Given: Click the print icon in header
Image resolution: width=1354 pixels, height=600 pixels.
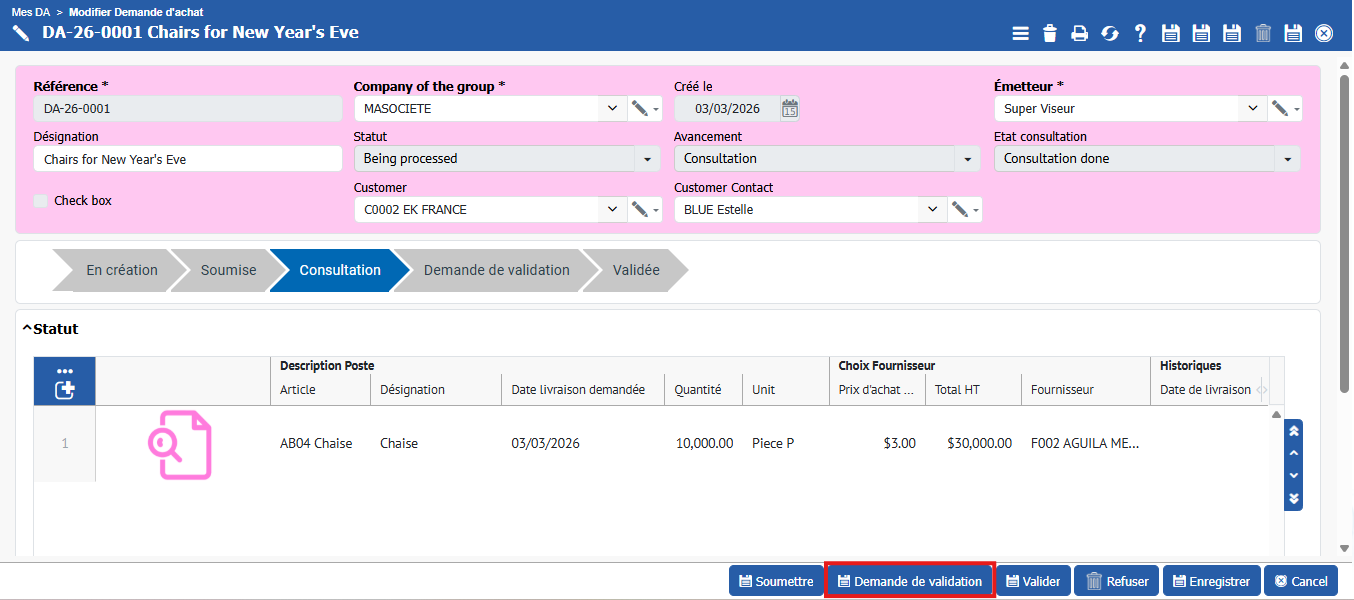Looking at the screenshot, I should 1079,33.
